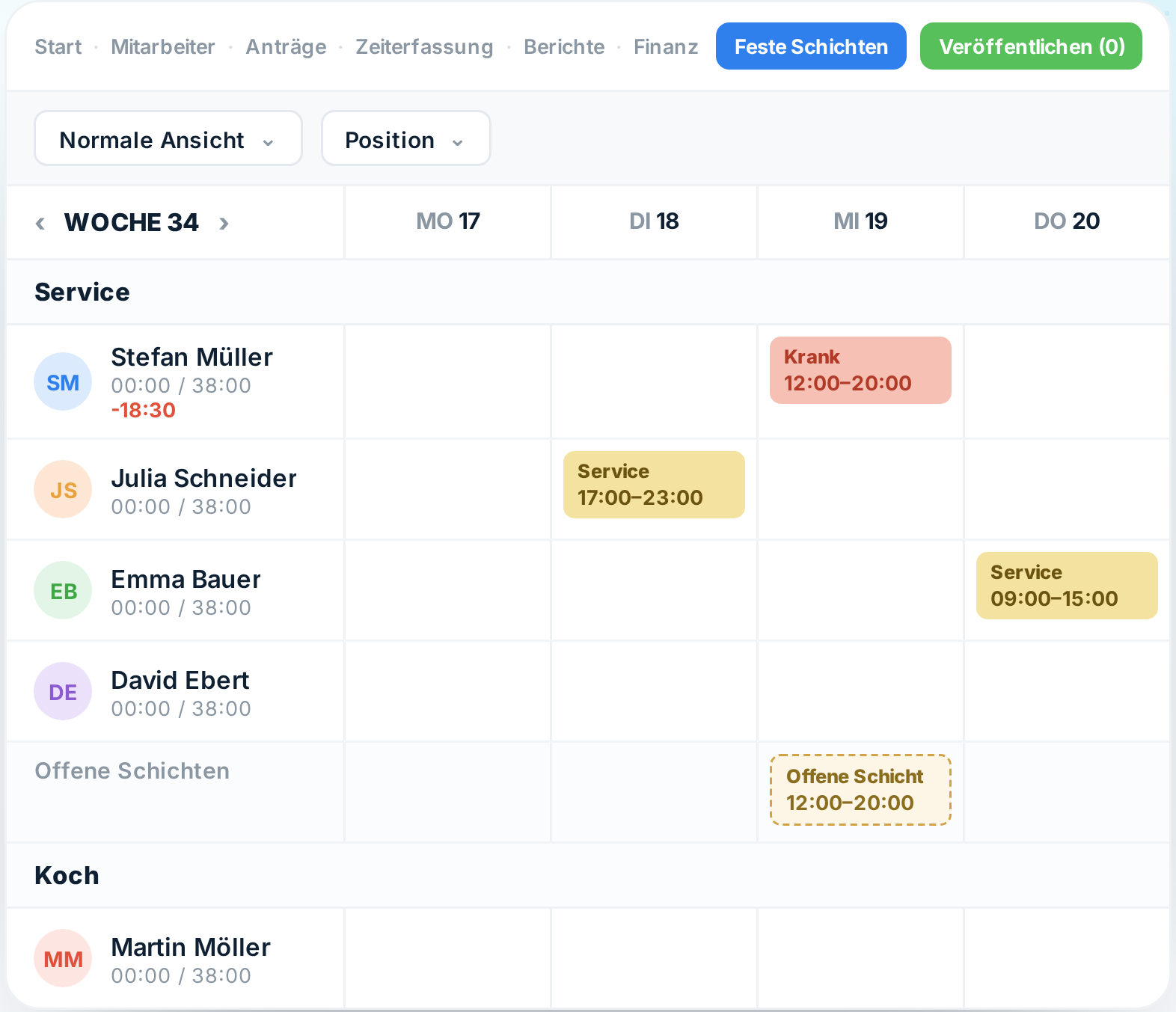Click David Ebert's DE avatar
This screenshot has height=1012, width=1176.
pyautogui.click(x=63, y=691)
